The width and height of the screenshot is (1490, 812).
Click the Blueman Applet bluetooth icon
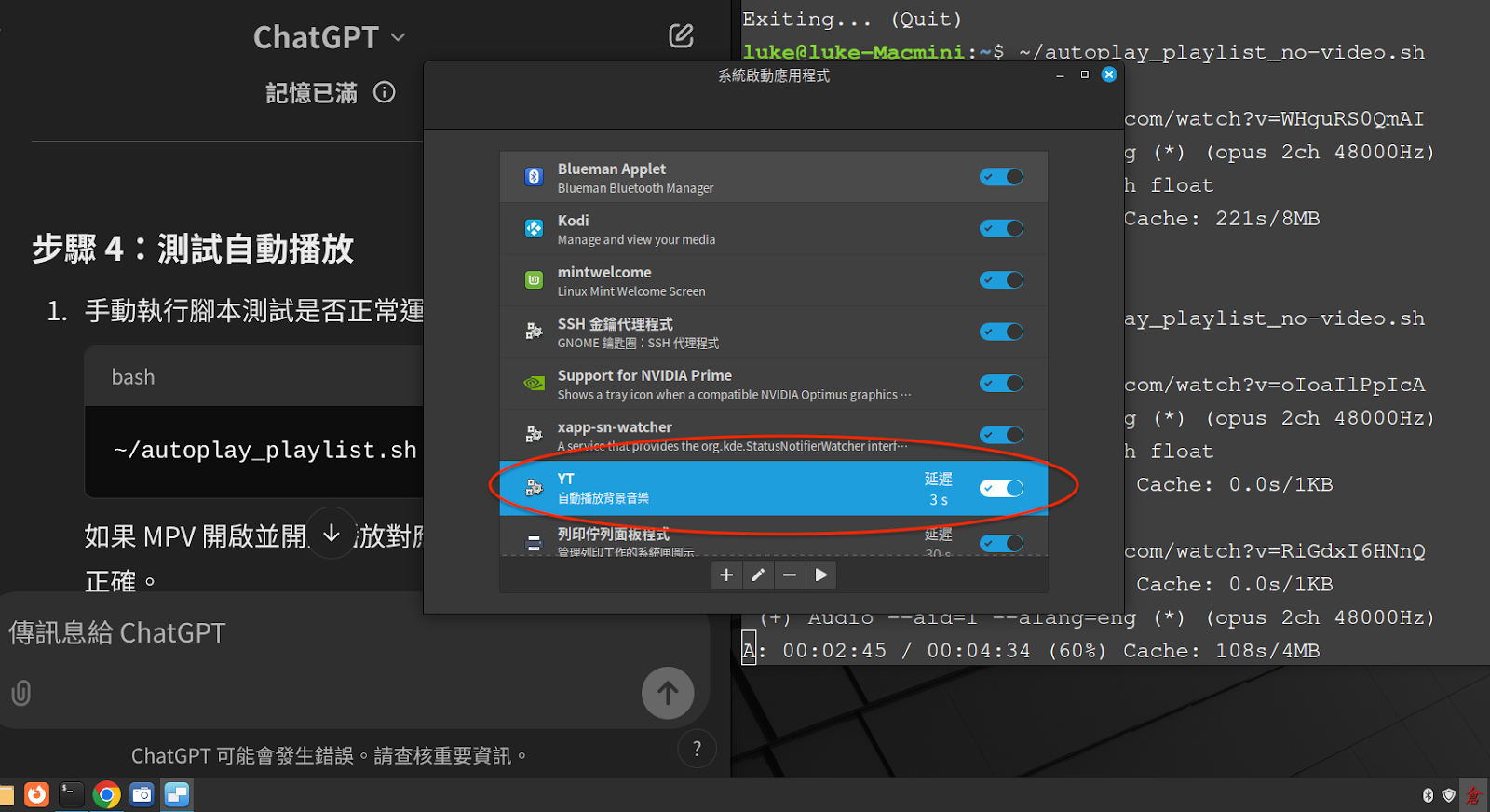(534, 177)
